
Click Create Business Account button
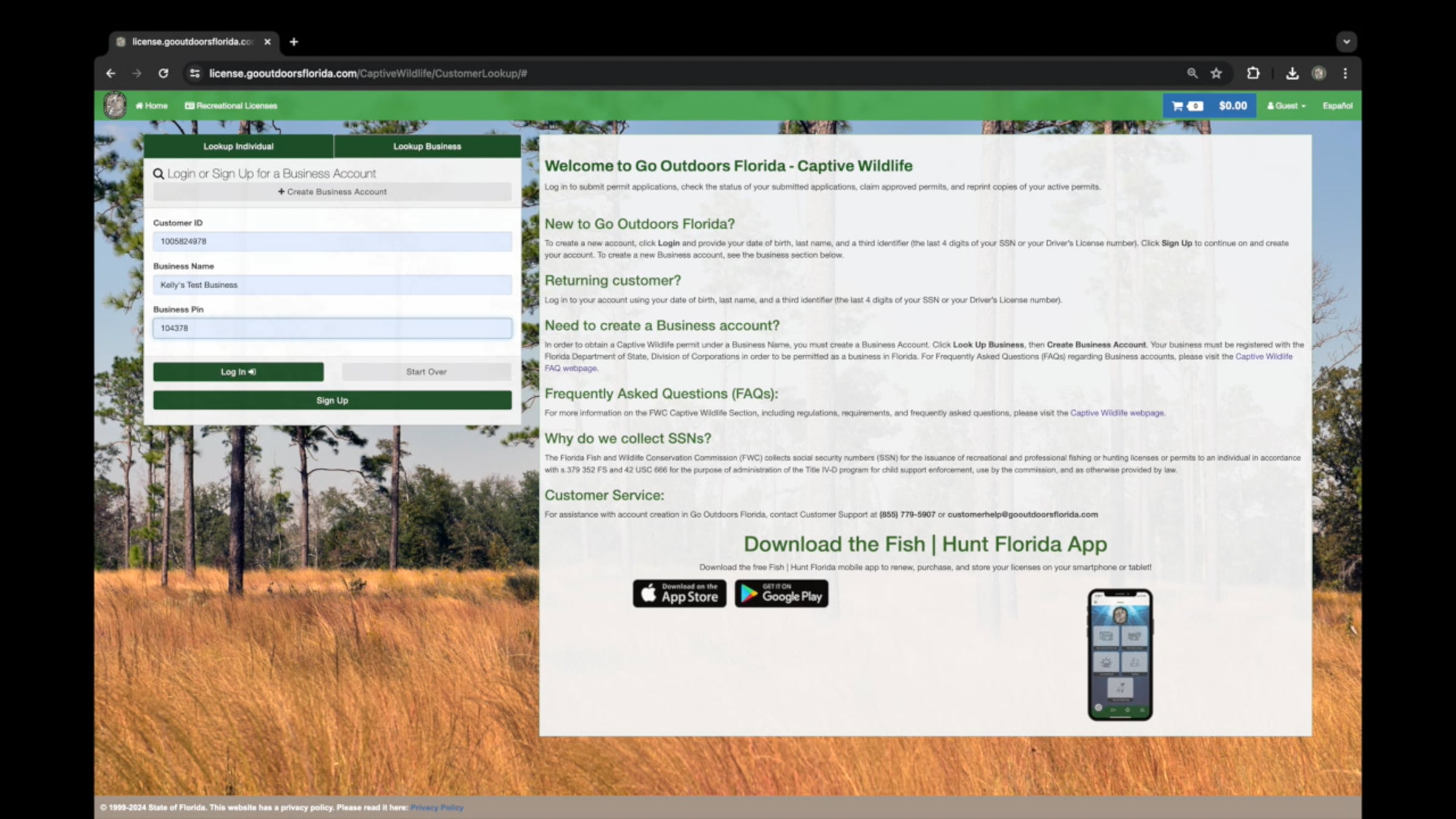pos(332,192)
